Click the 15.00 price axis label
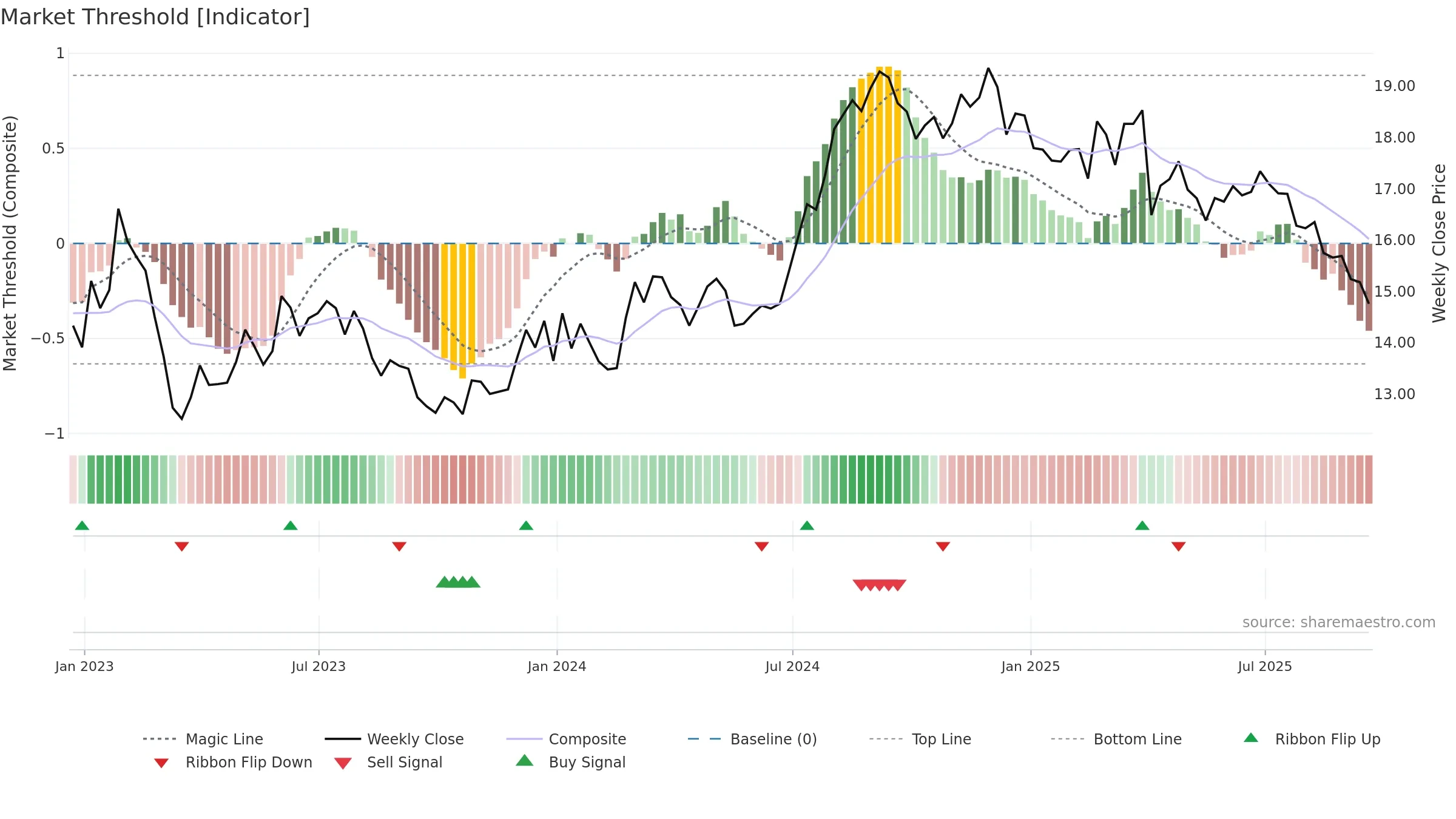This screenshot has width=1456, height=819. pyautogui.click(x=1395, y=292)
